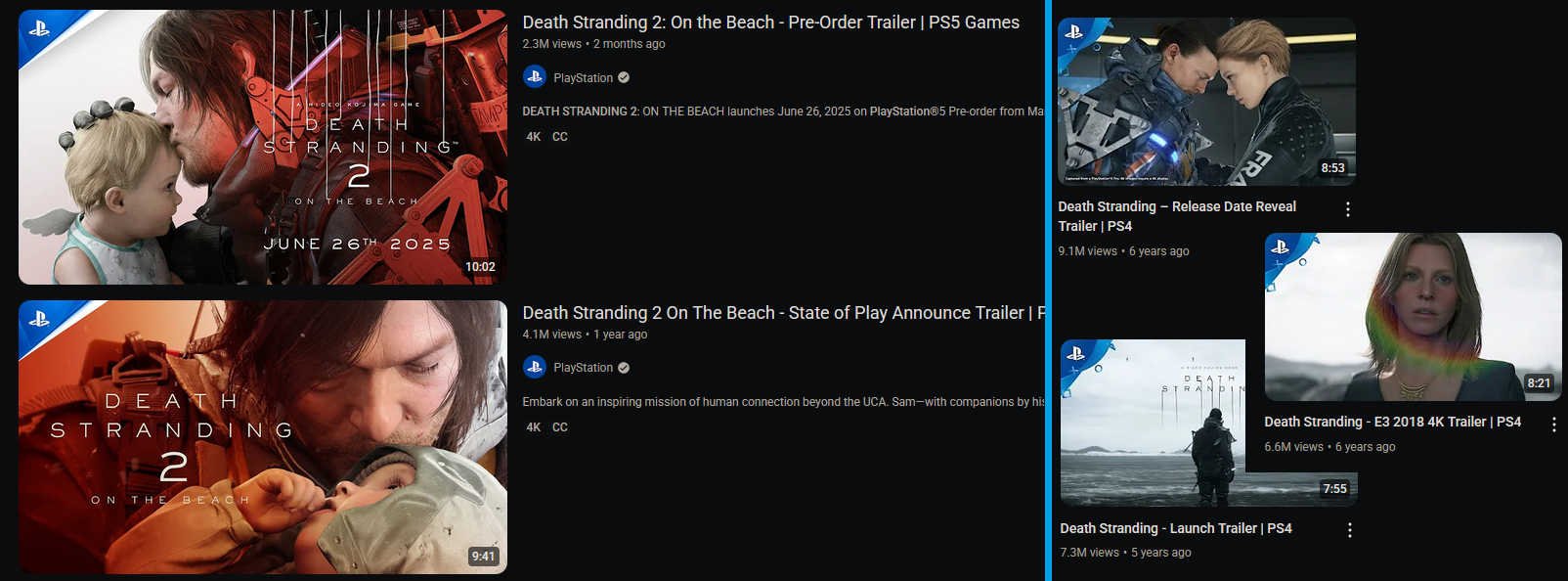
Task: Open PlayStation channel avatar under Pre-Order Trailer
Action: click(x=535, y=77)
